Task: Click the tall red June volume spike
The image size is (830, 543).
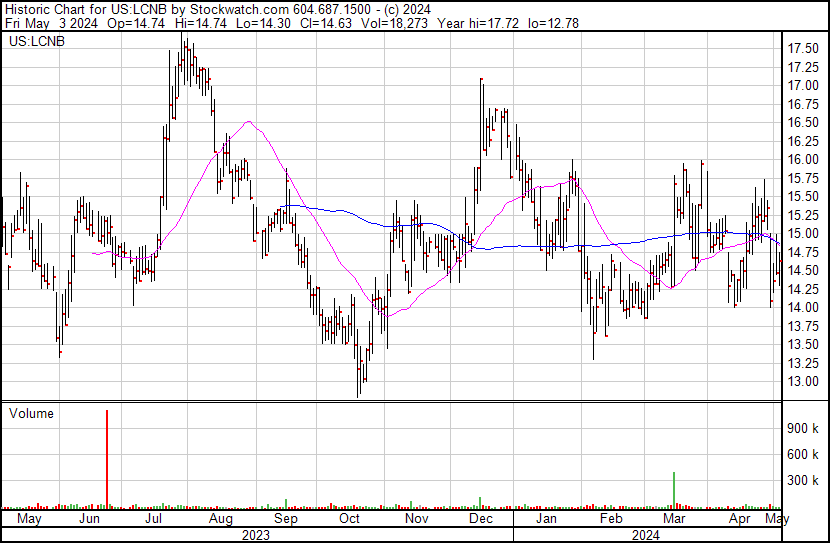Action: pyautogui.click(x=107, y=459)
